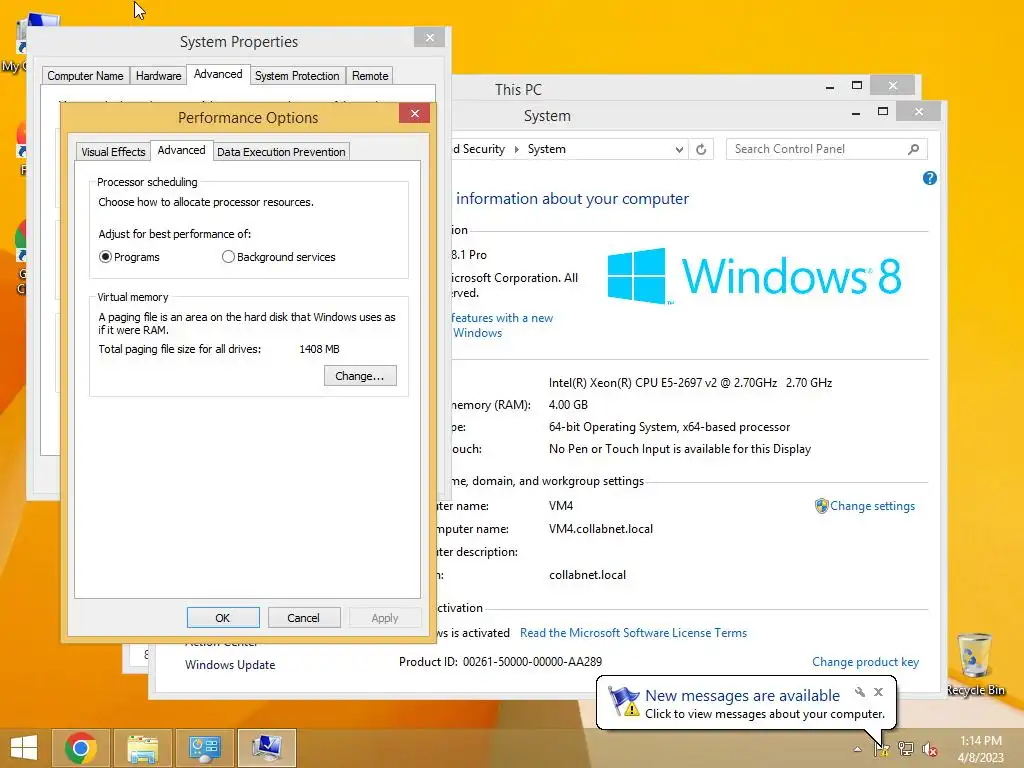
Task: Read the Microsoft Software License Terms
Action: click(x=633, y=633)
